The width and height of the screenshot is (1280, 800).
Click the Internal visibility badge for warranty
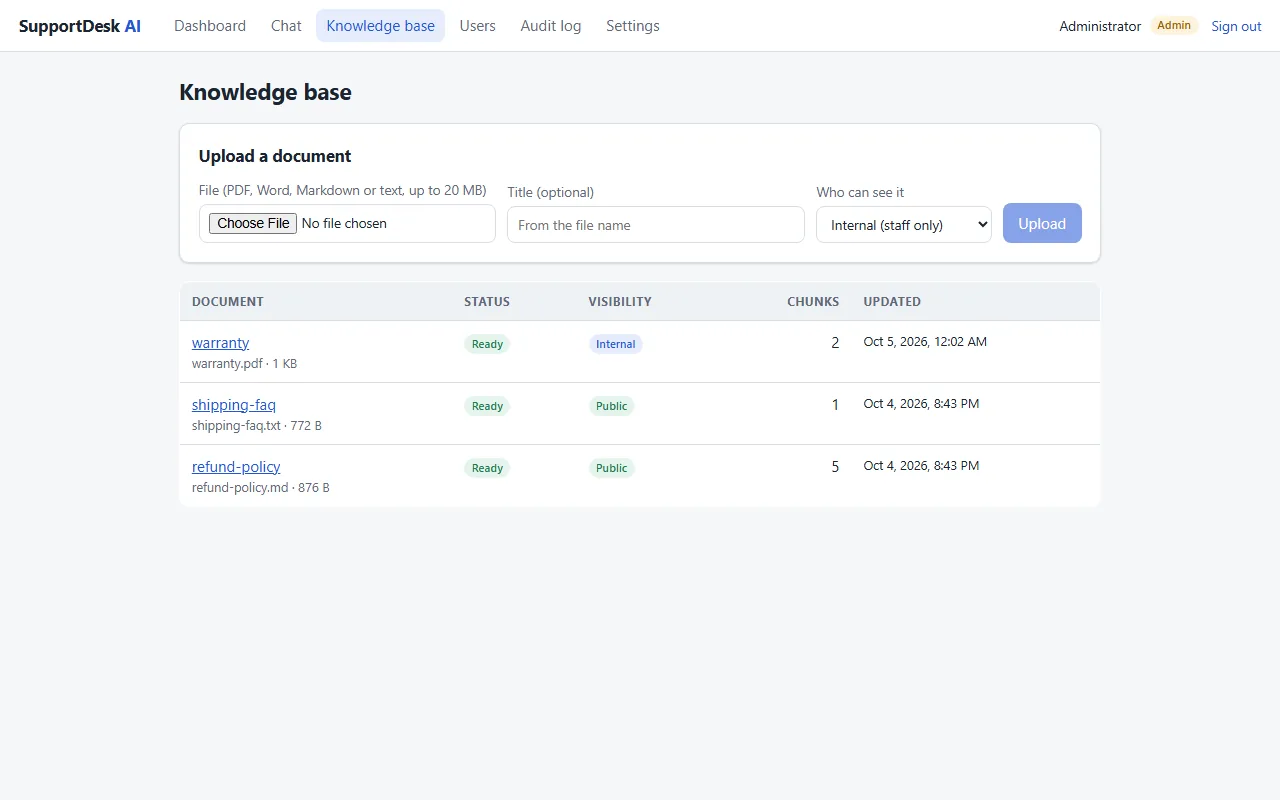615,344
